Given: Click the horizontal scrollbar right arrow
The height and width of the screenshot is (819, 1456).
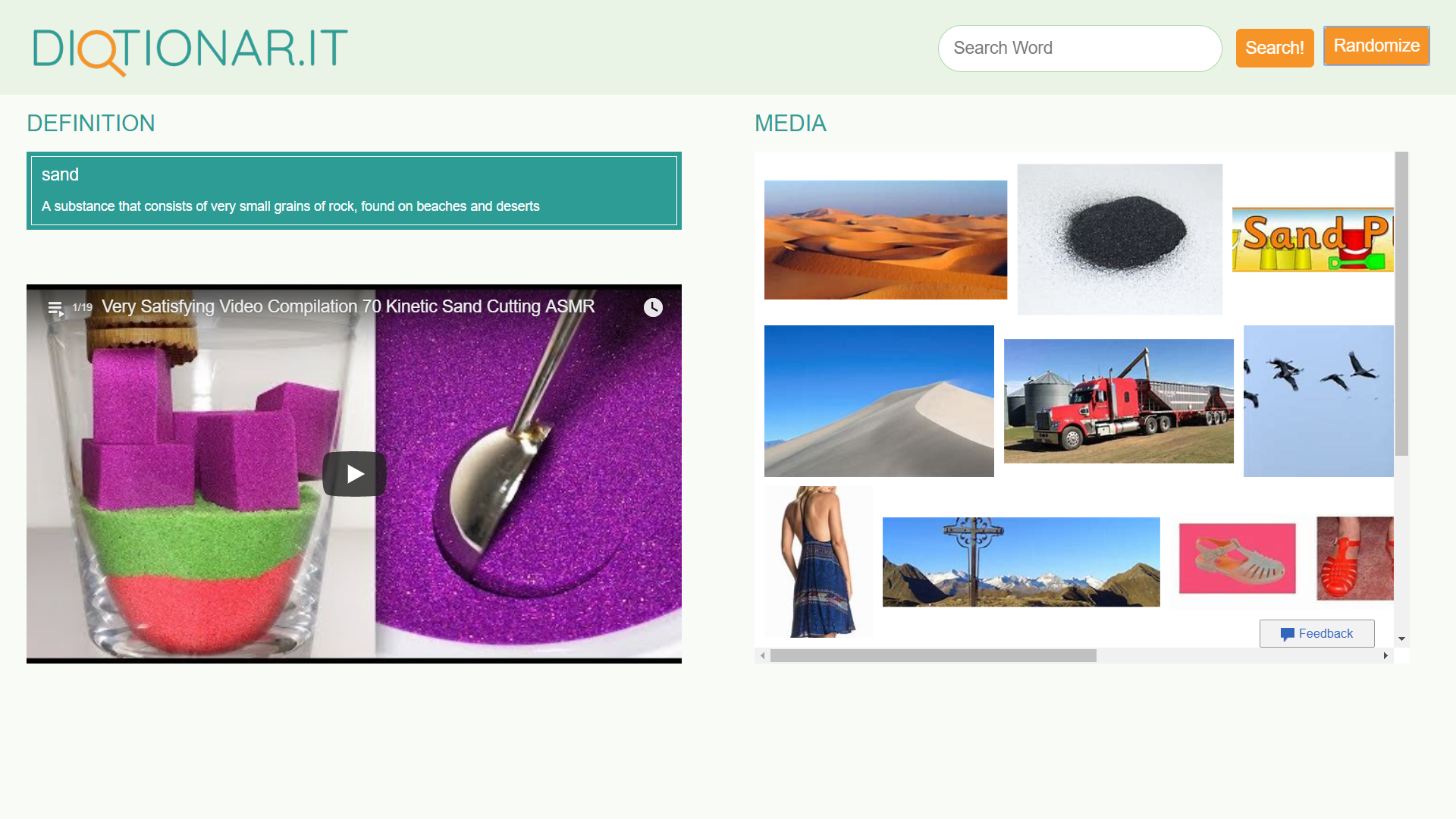Looking at the screenshot, I should pos(1385,656).
